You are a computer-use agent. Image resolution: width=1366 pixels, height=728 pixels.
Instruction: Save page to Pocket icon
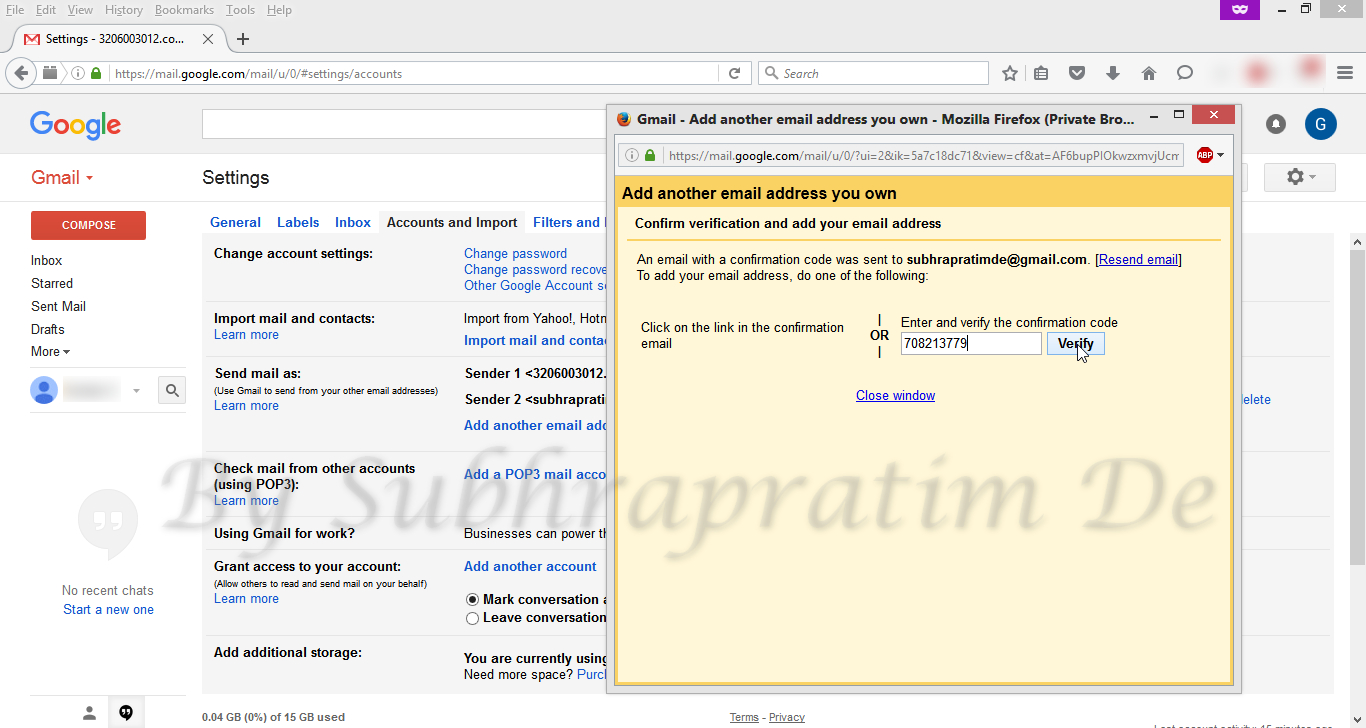[1077, 73]
